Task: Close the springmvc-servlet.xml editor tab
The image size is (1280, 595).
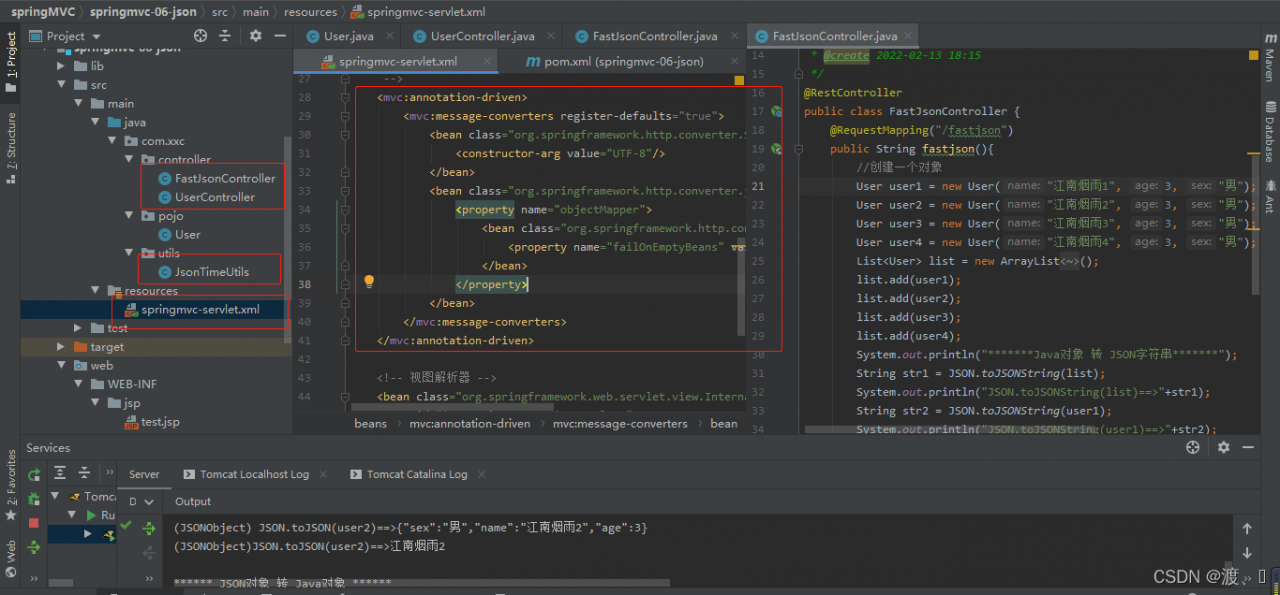Action: pos(488,61)
